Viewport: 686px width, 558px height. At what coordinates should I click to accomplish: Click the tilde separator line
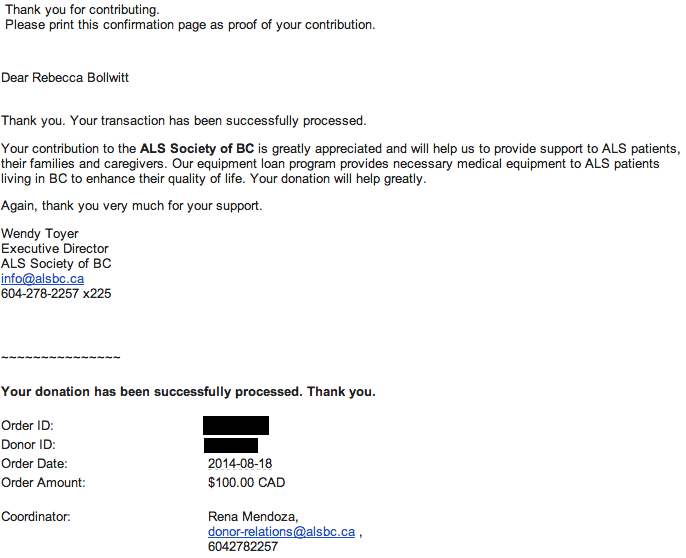pos(61,358)
